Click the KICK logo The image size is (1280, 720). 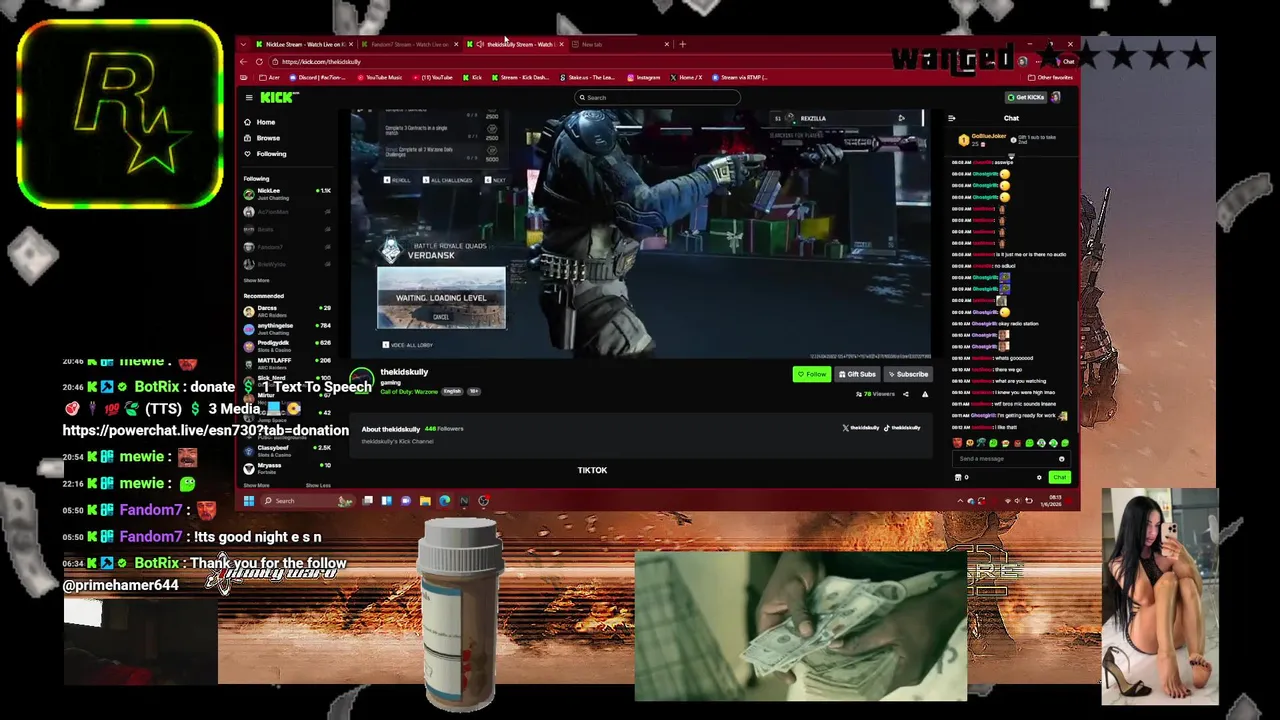(277, 97)
